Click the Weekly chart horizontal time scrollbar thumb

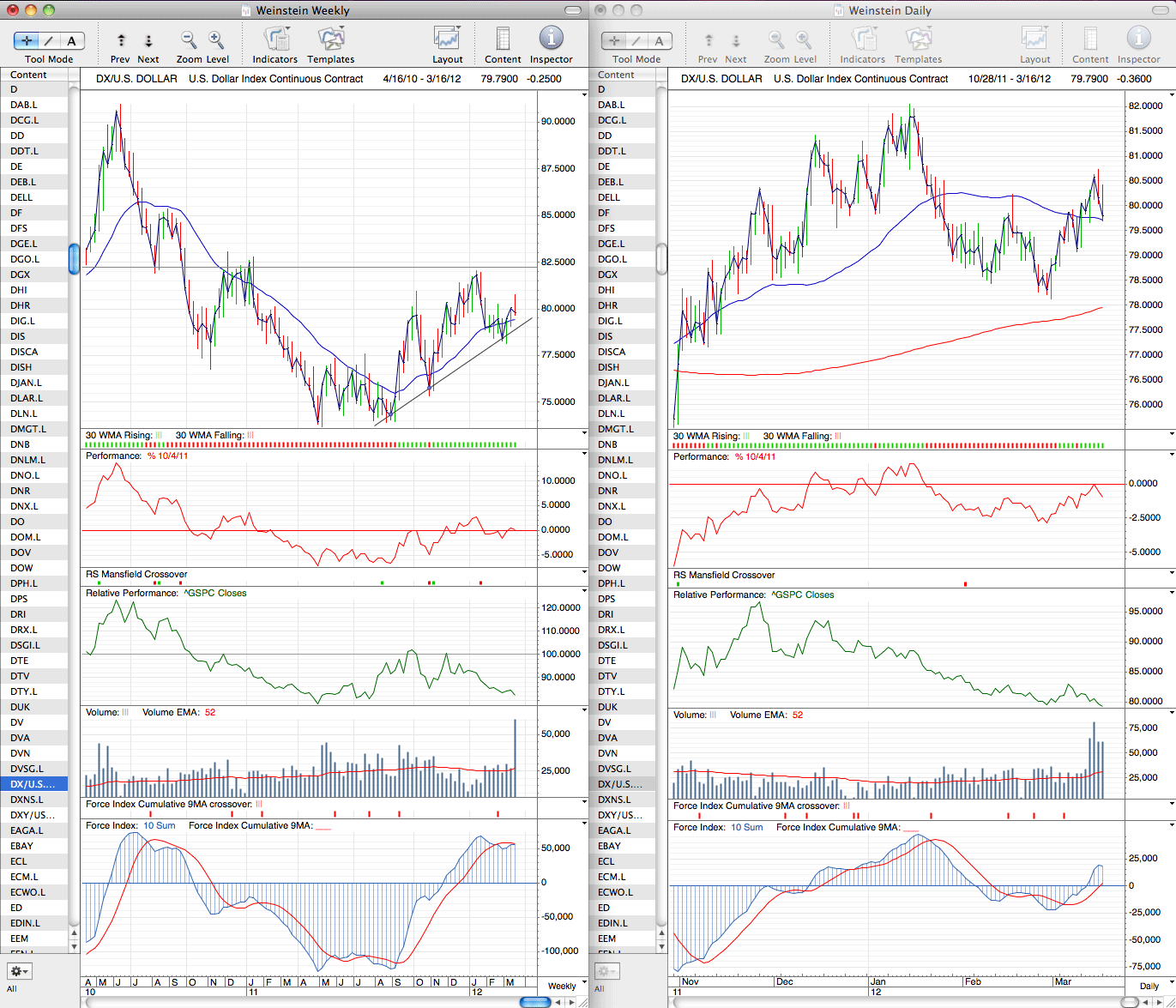535,1002
